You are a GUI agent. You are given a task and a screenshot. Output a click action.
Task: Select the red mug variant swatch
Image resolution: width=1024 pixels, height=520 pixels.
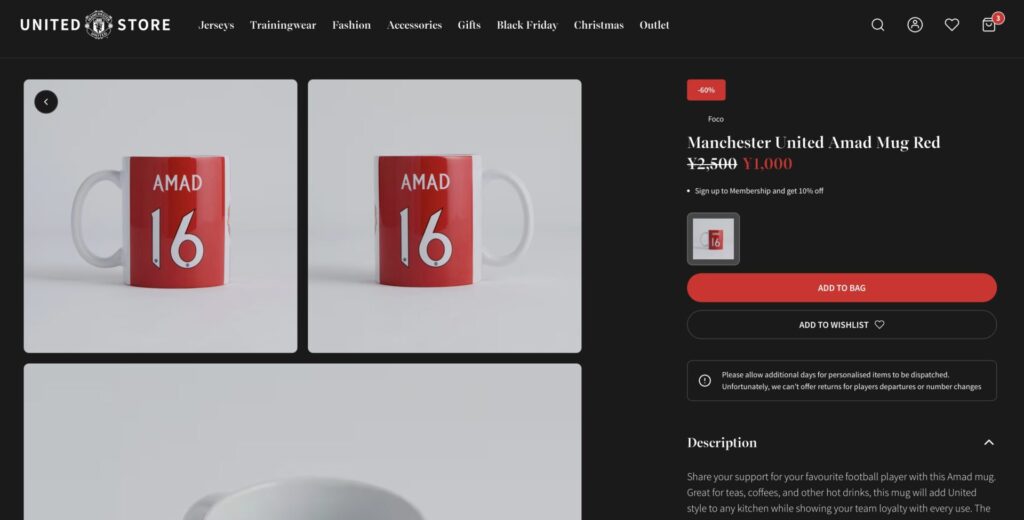tap(713, 239)
